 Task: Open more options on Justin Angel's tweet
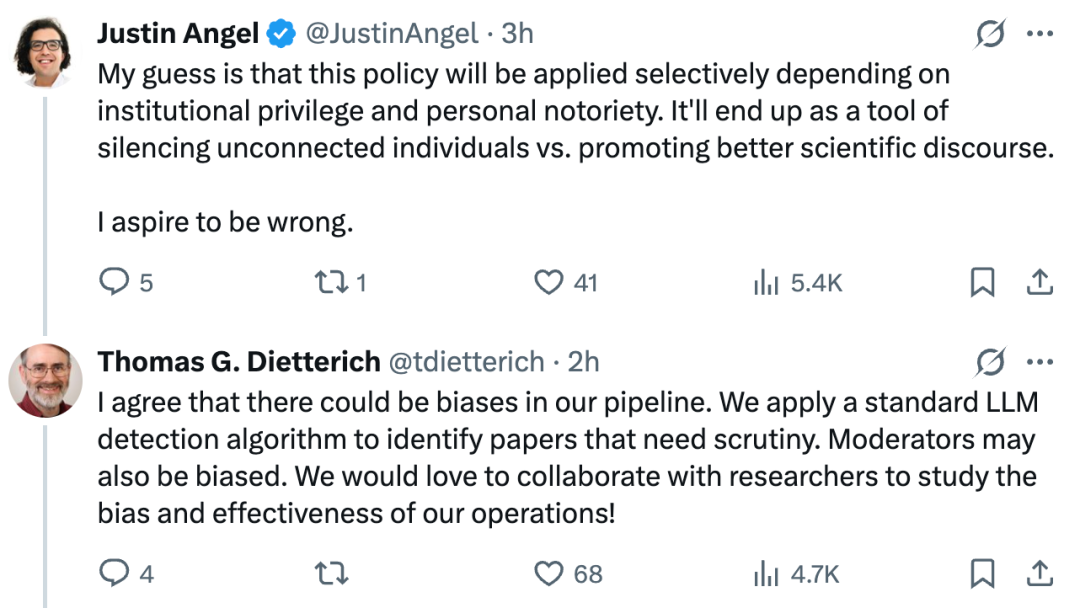tap(1039, 33)
